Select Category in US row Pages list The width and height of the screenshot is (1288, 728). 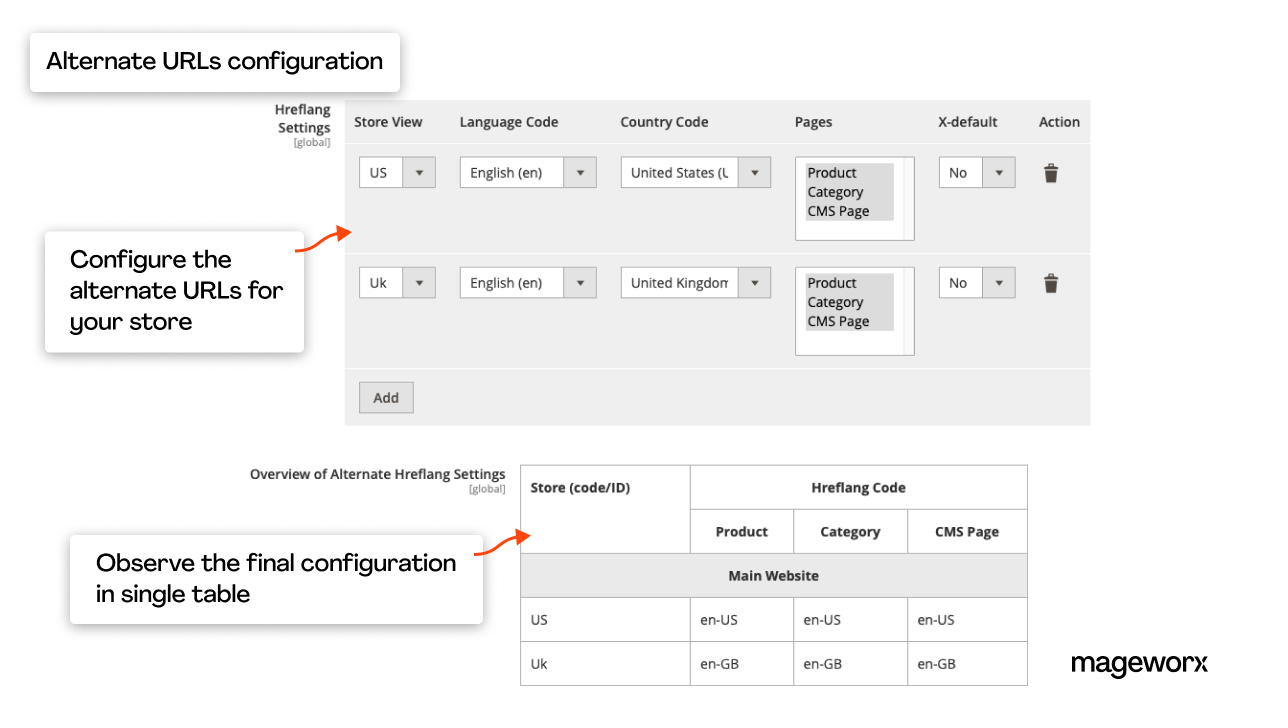click(x=835, y=192)
